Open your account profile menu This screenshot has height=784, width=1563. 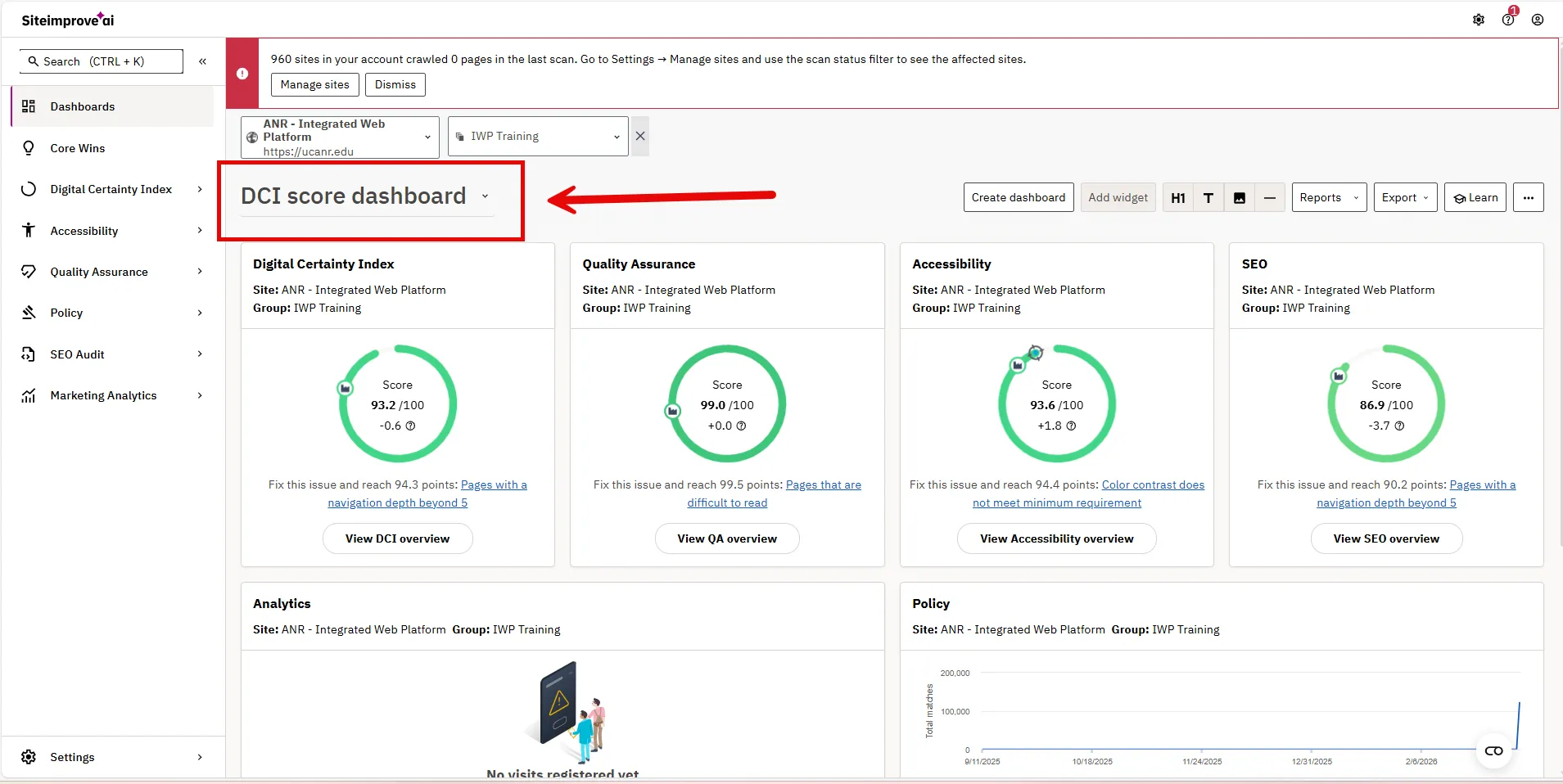pyautogui.click(x=1538, y=19)
